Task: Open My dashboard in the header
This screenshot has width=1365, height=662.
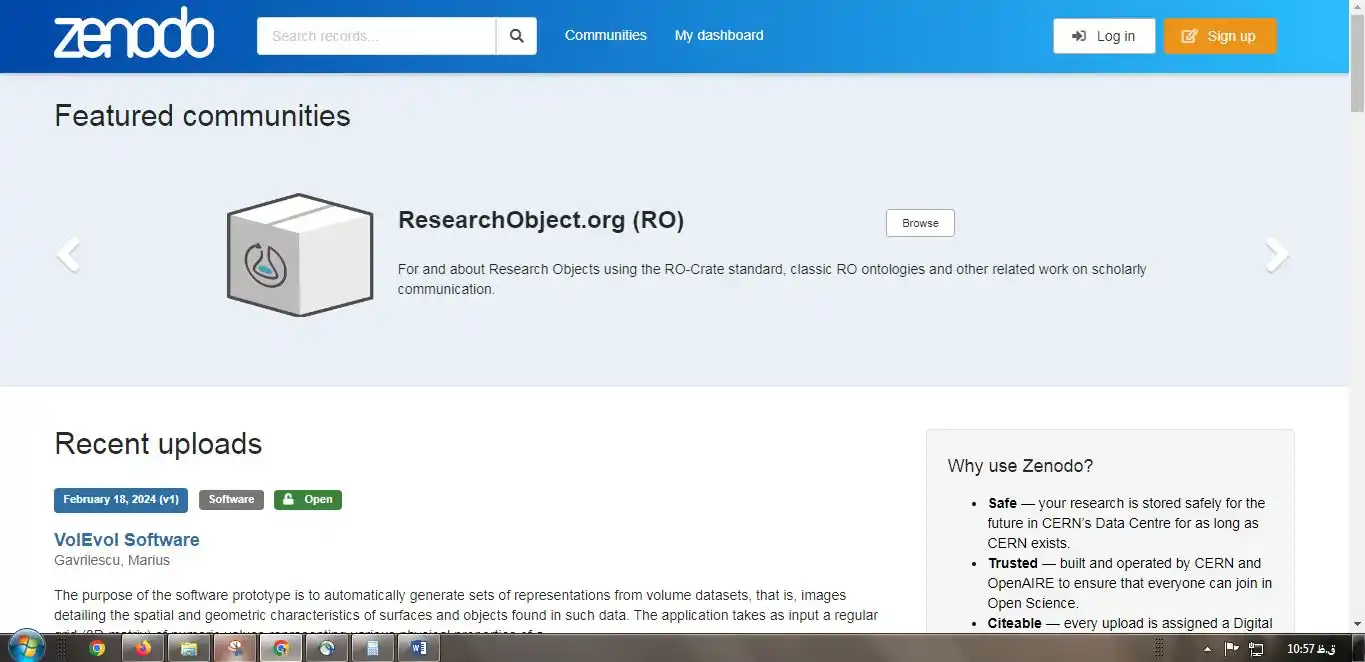Action: (x=719, y=35)
